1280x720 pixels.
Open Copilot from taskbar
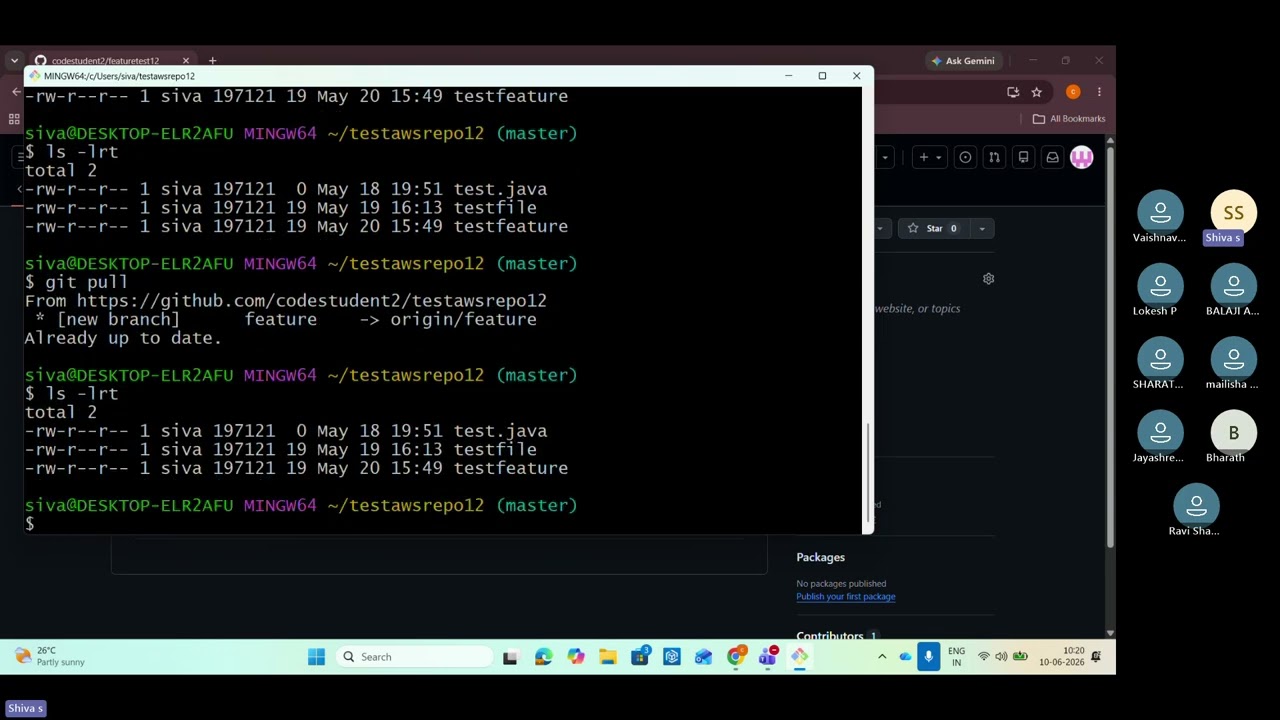click(x=575, y=657)
